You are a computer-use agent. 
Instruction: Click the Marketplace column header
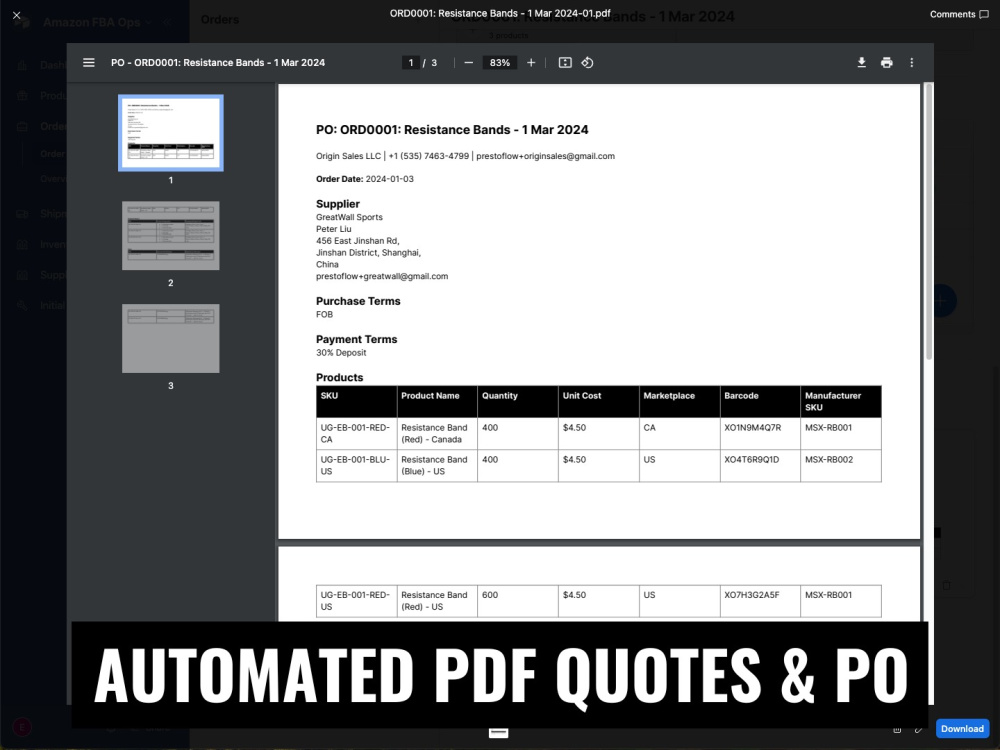(x=680, y=401)
